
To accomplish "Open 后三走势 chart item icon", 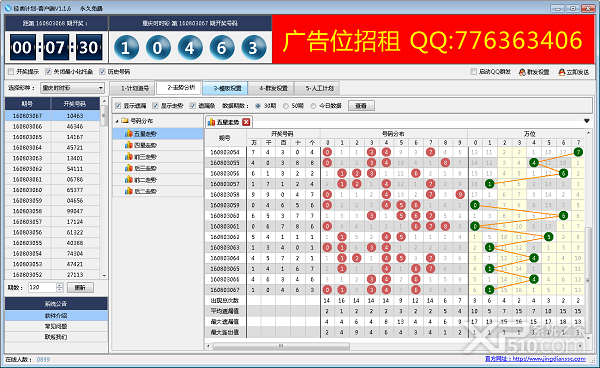I will [x=129, y=168].
